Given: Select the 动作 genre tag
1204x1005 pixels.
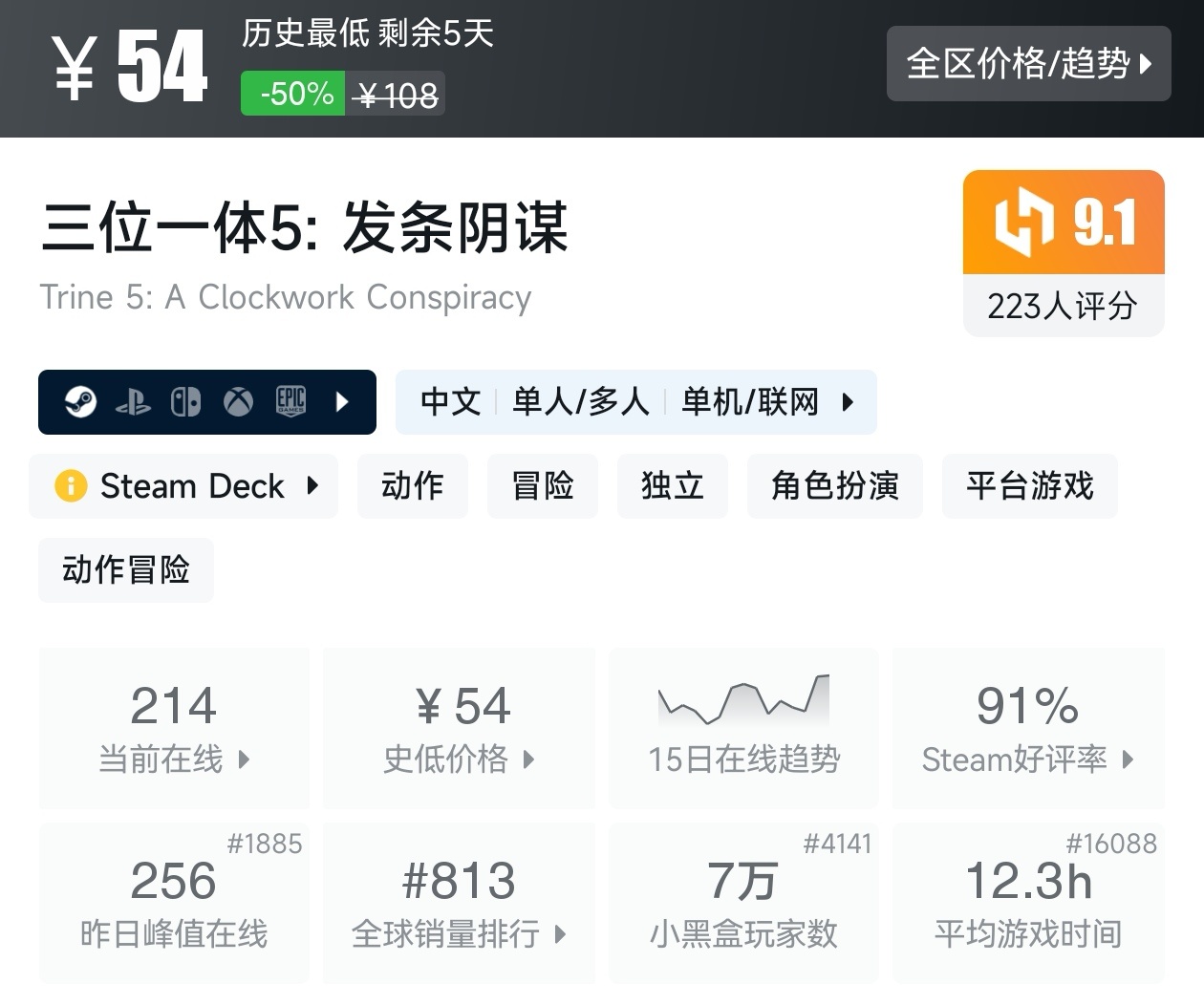Looking at the screenshot, I should [x=413, y=486].
